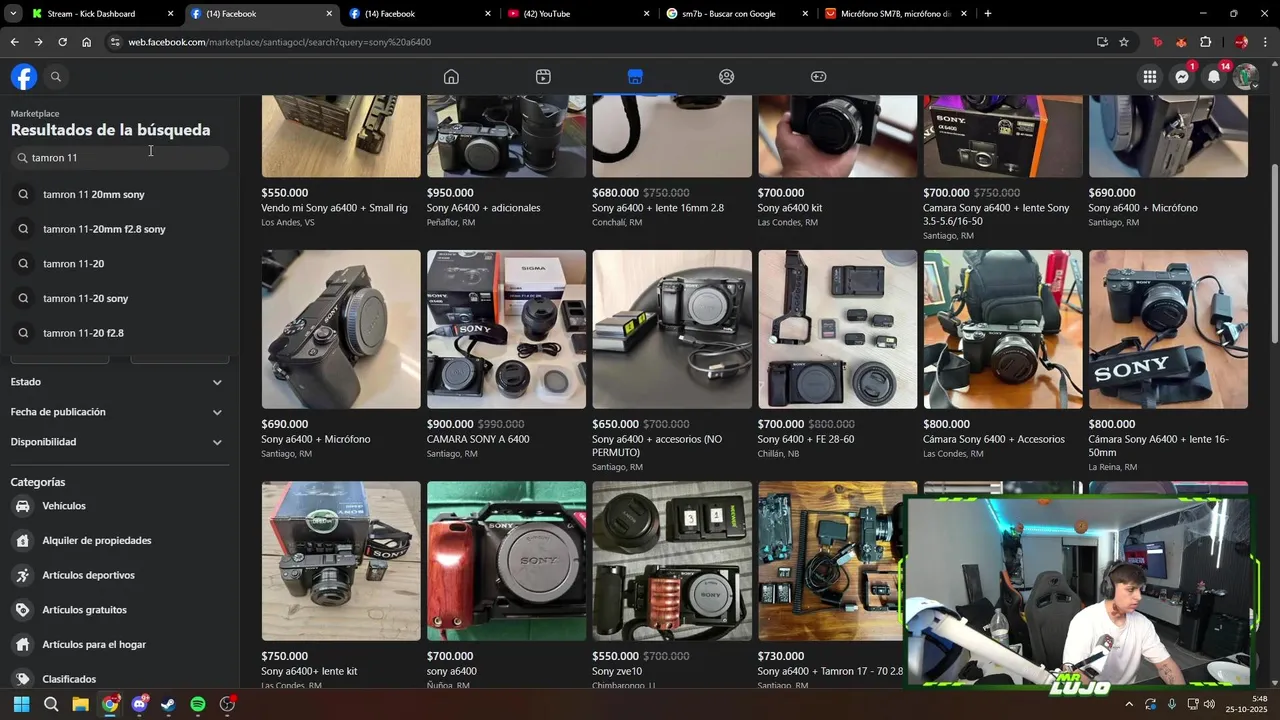Open the Gaming icon in top bar
Image resolution: width=1280 pixels, height=720 pixels.
click(x=818, y=77)
